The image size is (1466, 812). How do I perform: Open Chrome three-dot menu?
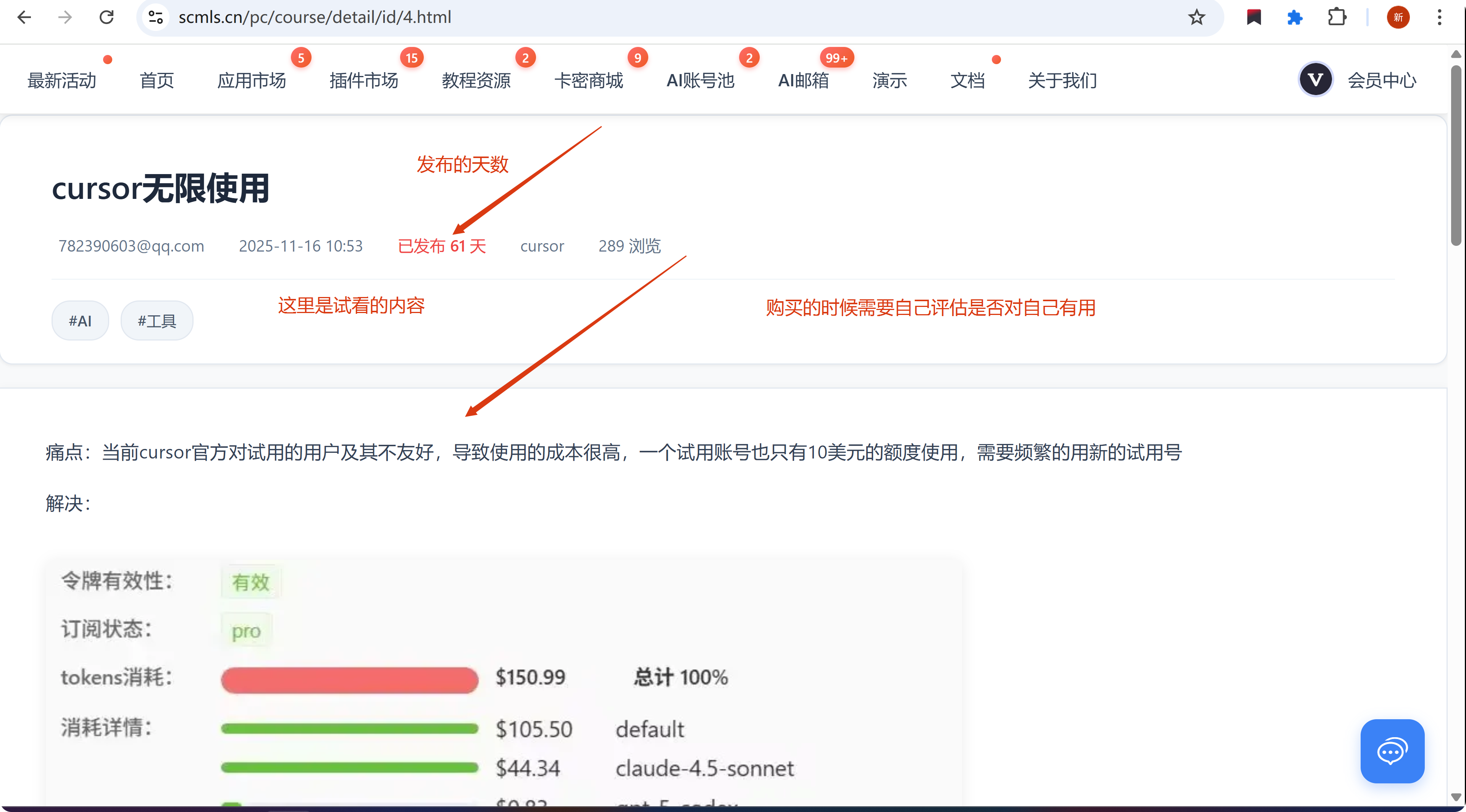pyautogui.click(x=1439, y=17)
